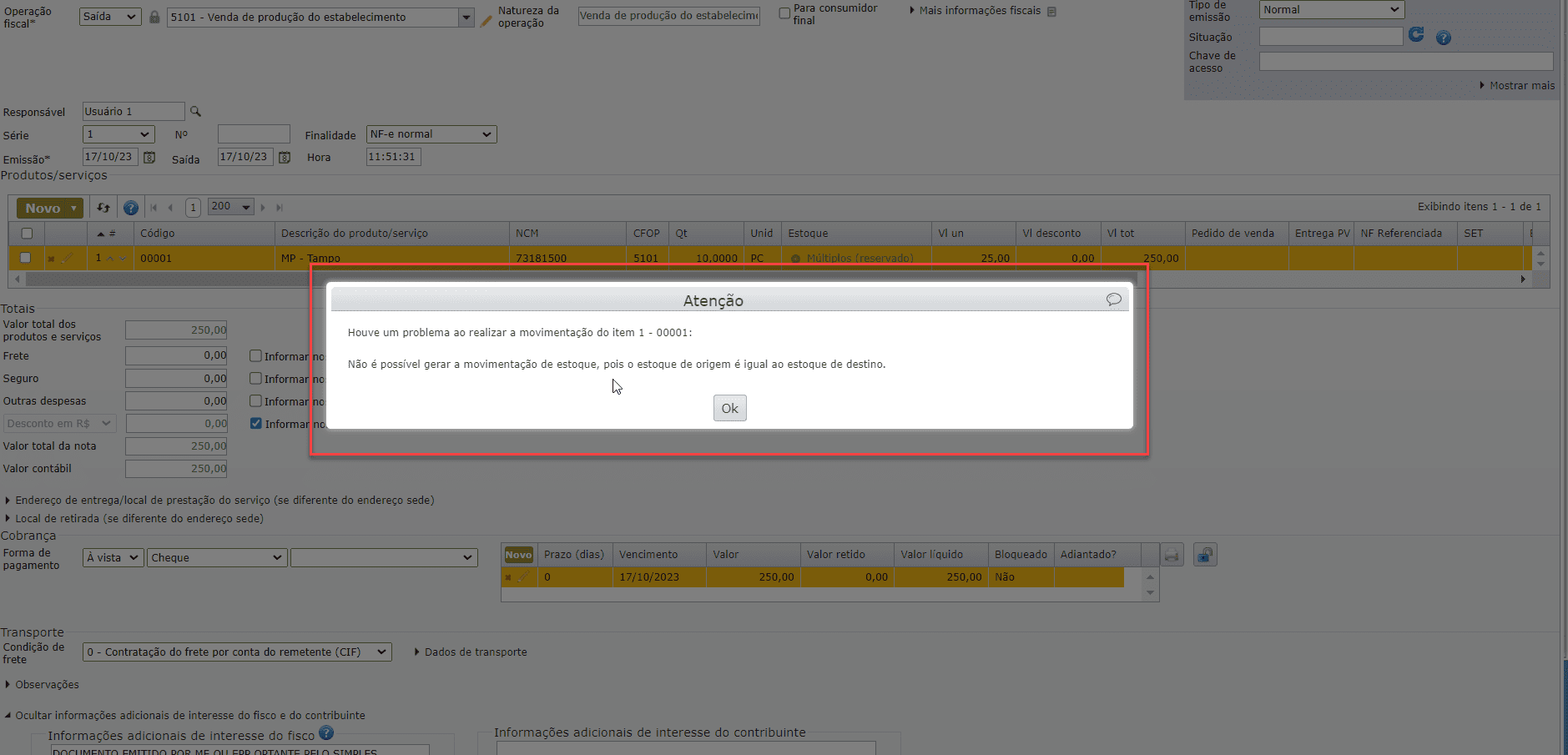
Task: Toggle the Informar checkbox on the Frete row
Action: click(x=256, y=355)
